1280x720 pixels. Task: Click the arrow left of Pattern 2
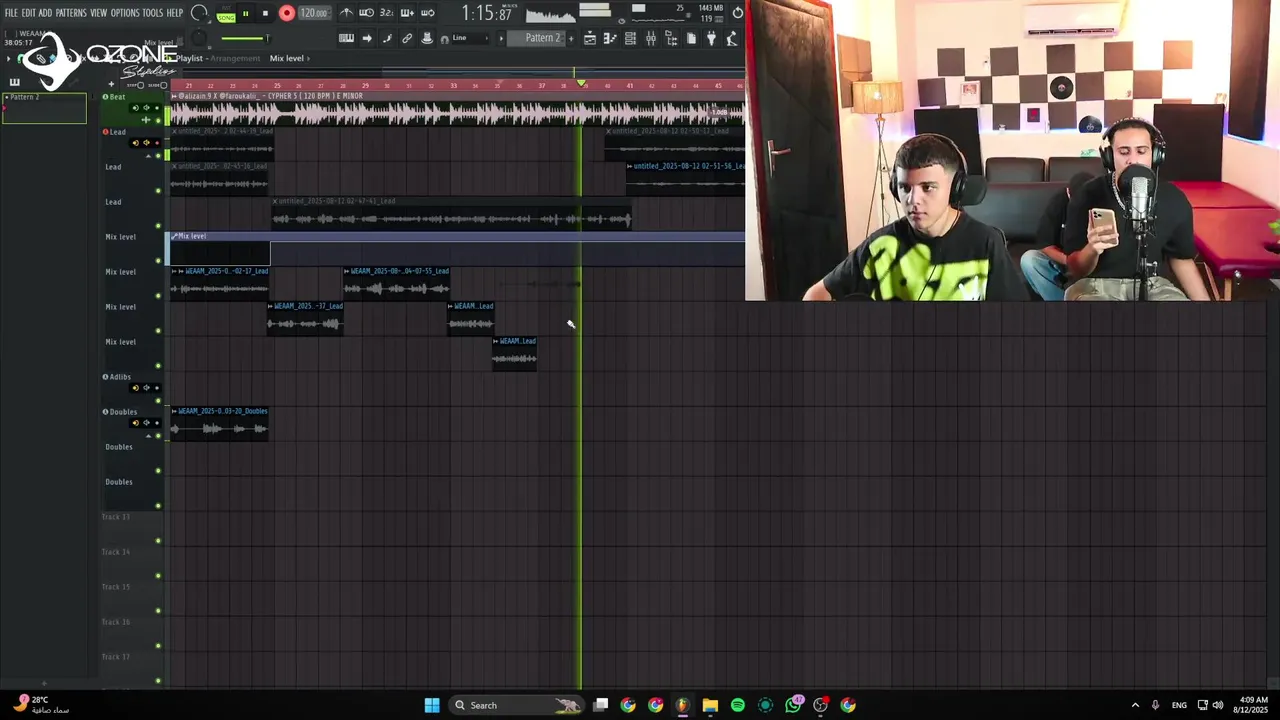point(501,38)
